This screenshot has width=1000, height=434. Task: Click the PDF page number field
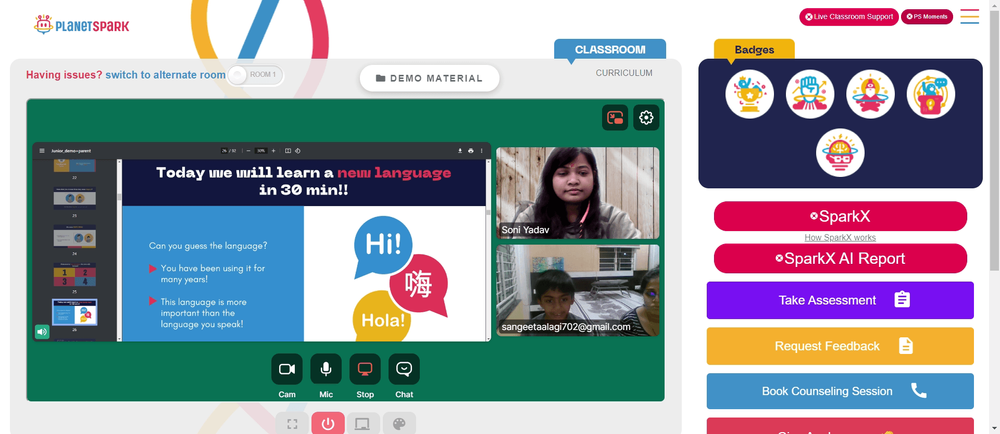coord(224,150)
